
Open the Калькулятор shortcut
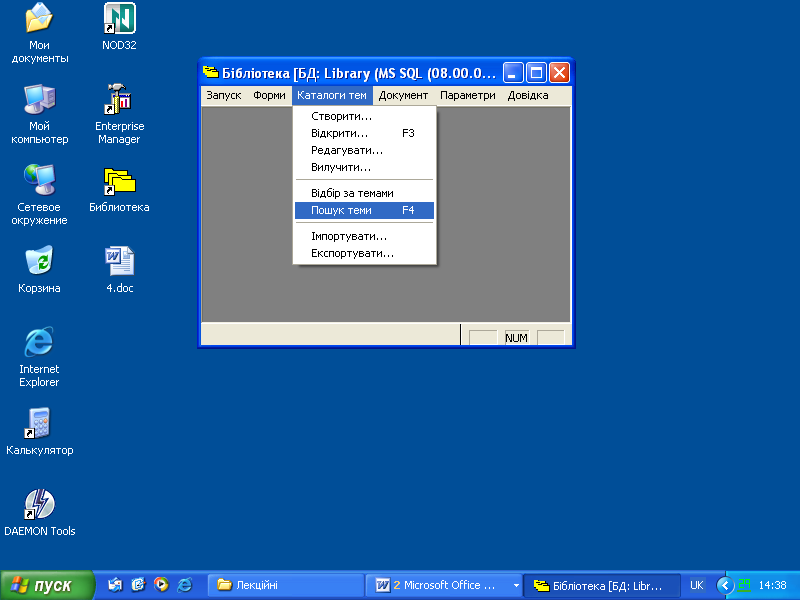[x=39, y=432]
